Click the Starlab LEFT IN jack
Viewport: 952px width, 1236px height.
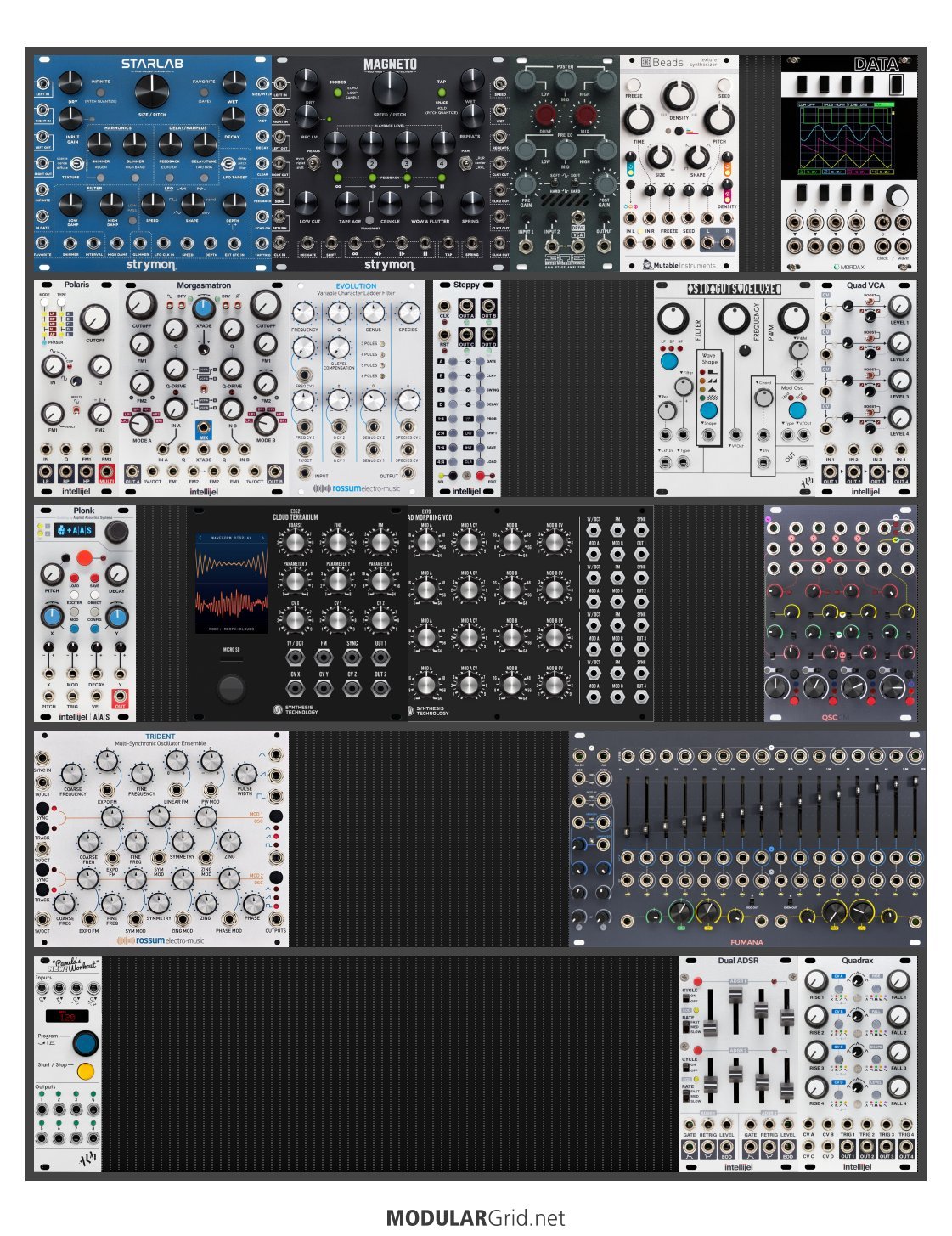tap(42, 84)
